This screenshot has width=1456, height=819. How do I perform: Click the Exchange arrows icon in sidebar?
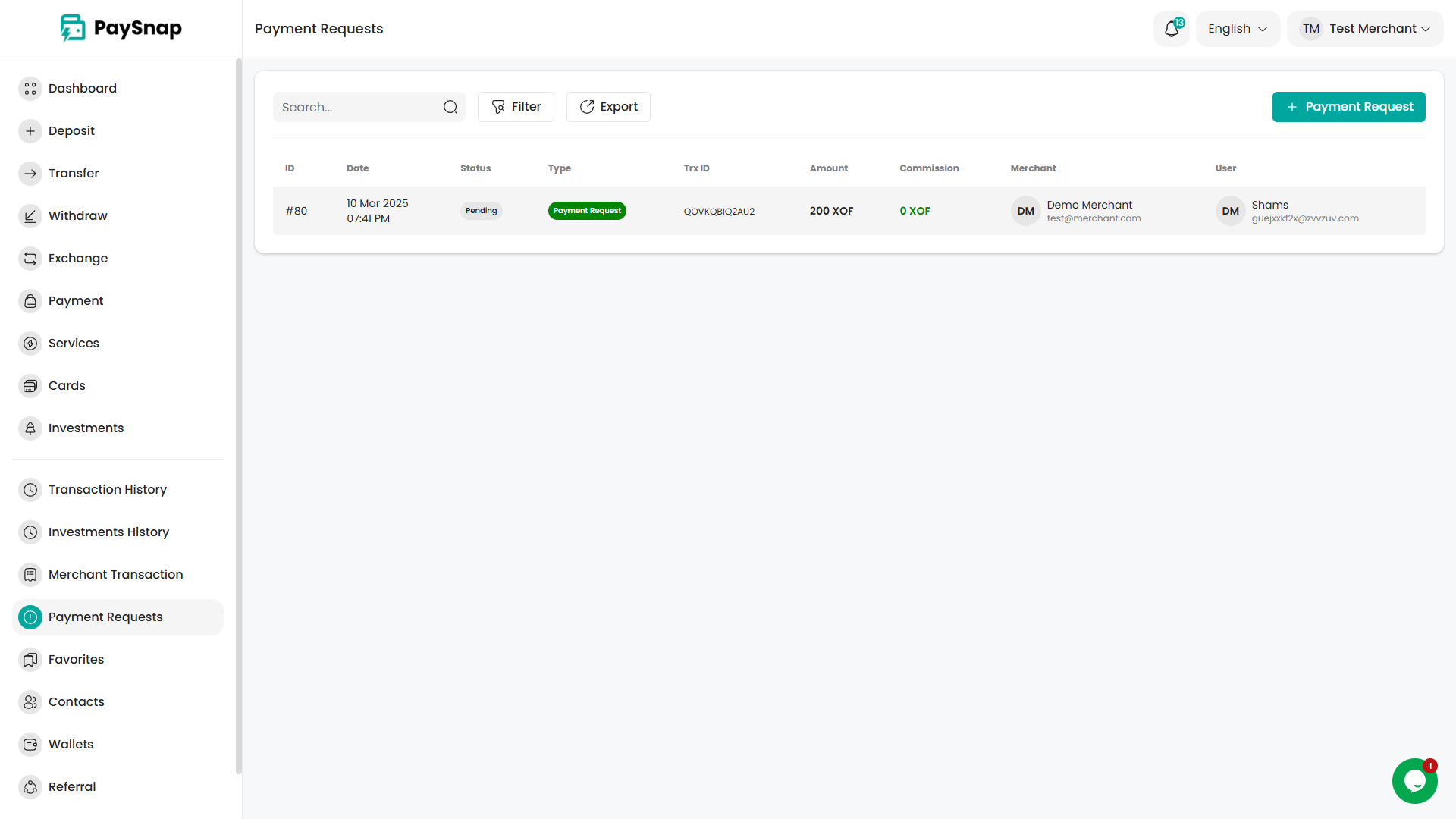point(30,258)
